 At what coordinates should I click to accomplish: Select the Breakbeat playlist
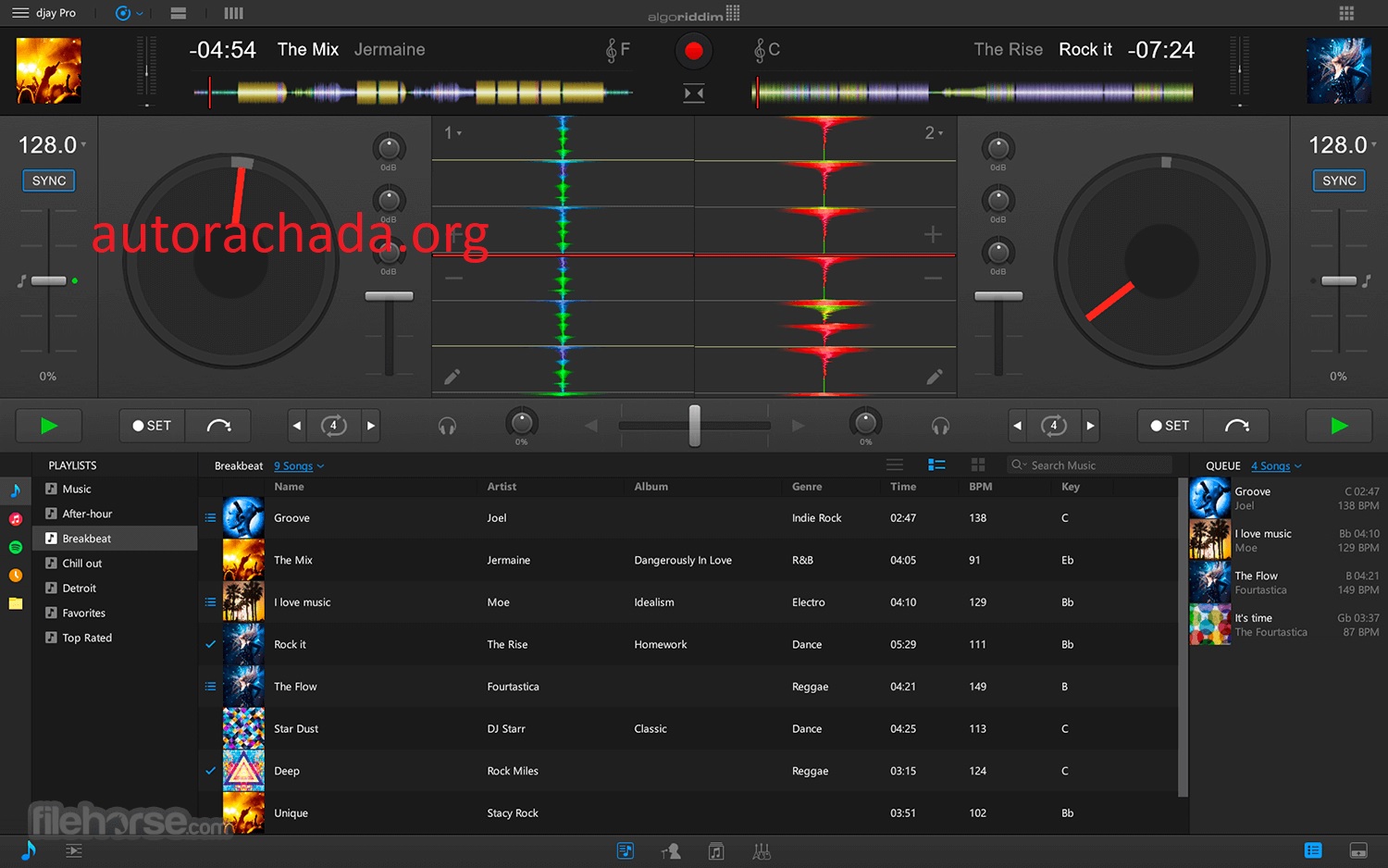coord(115,539)
